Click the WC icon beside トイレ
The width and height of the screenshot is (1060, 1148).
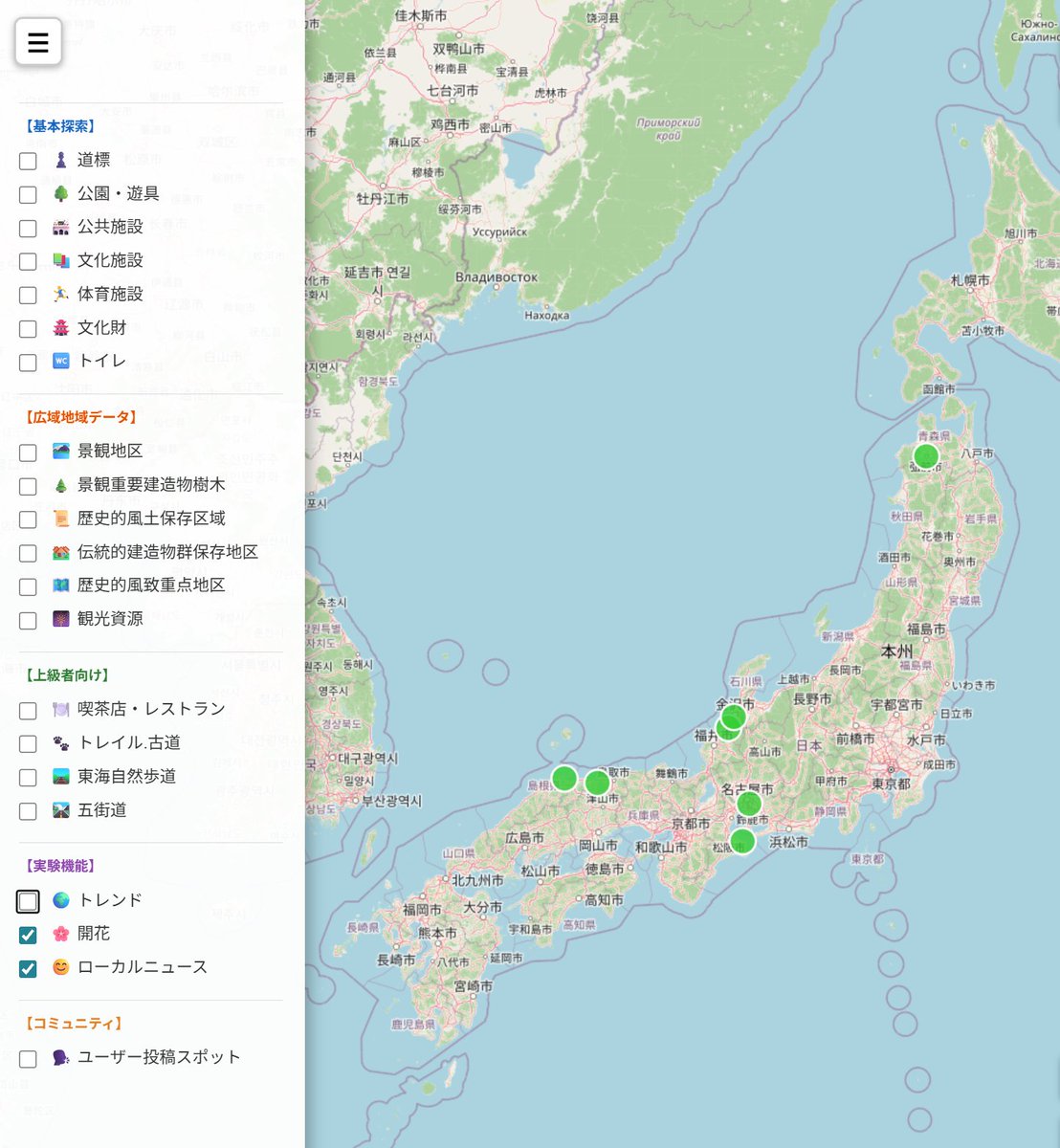click(61, 361)
